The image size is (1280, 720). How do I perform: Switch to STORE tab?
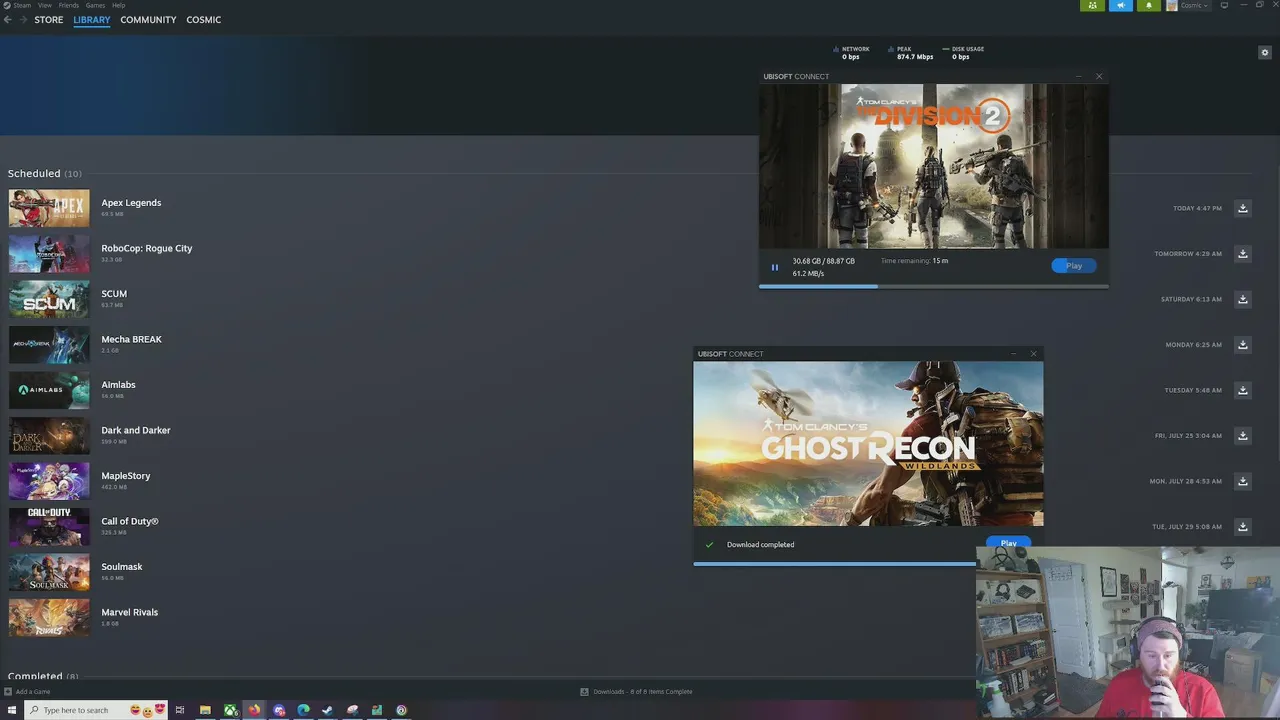point(49,20)
